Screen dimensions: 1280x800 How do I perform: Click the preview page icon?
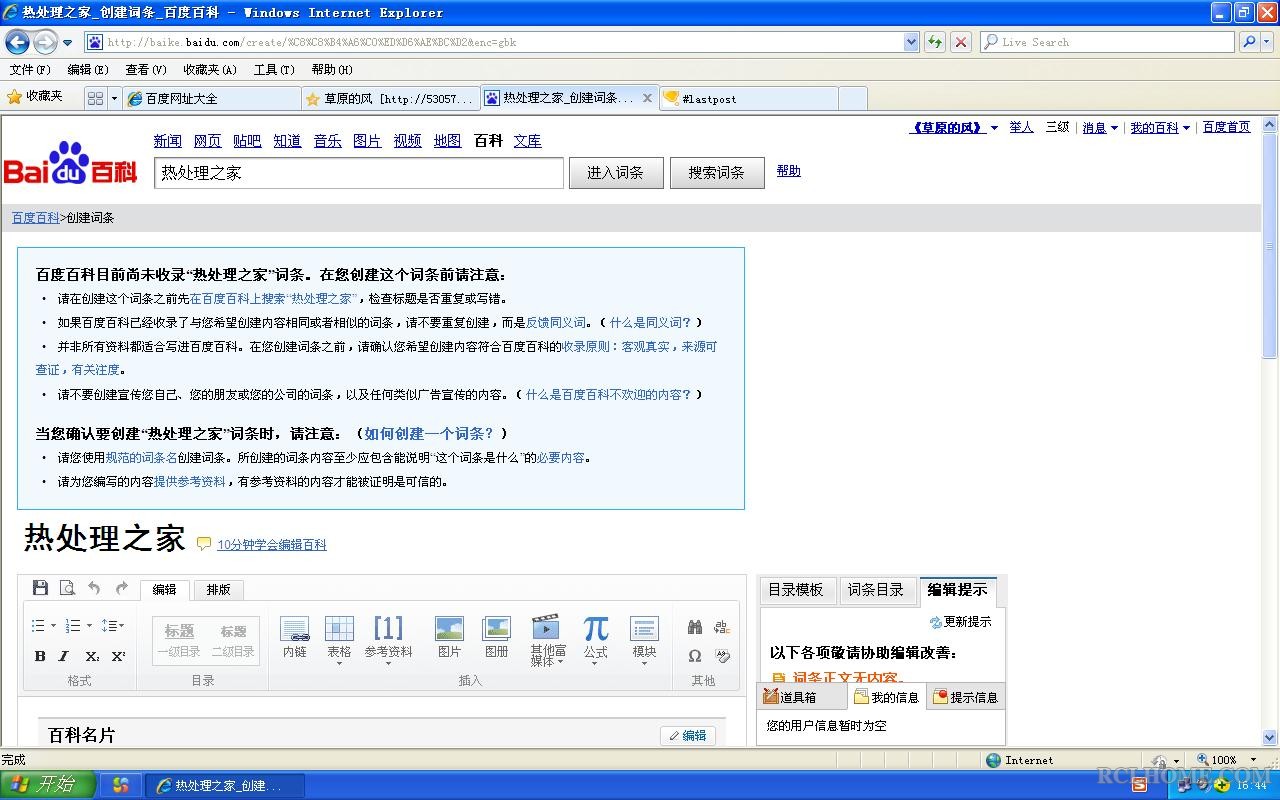tap(67, 588)
